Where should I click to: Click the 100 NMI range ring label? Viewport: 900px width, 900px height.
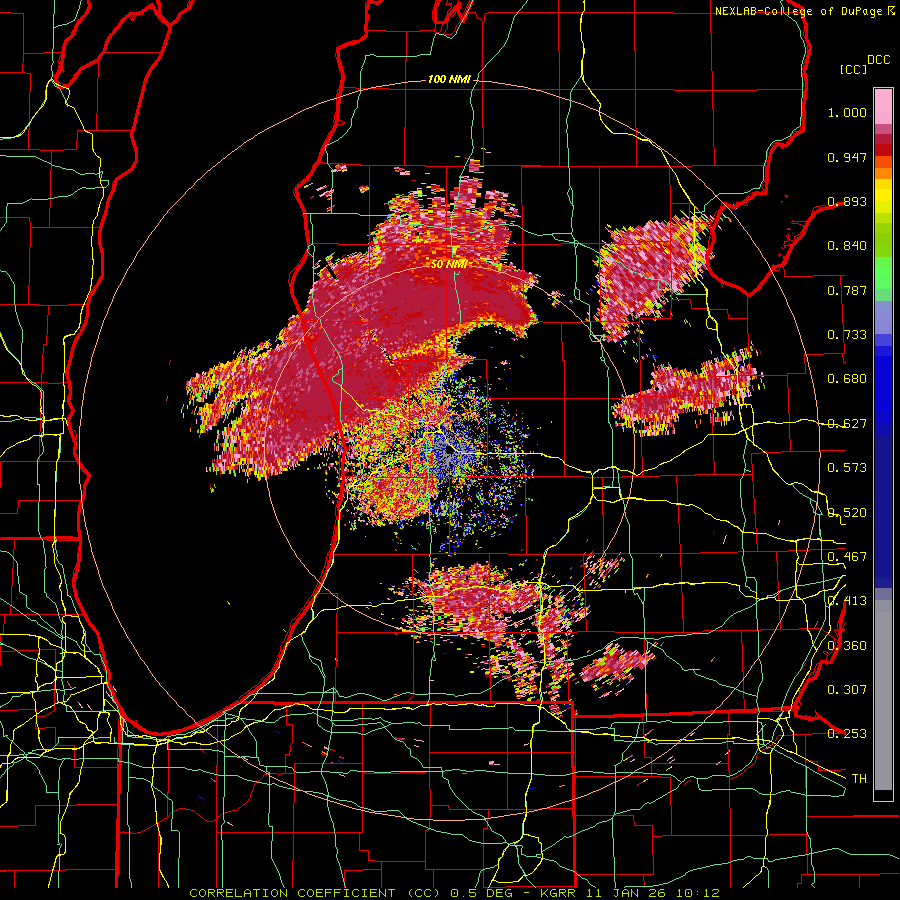[449, 79]
